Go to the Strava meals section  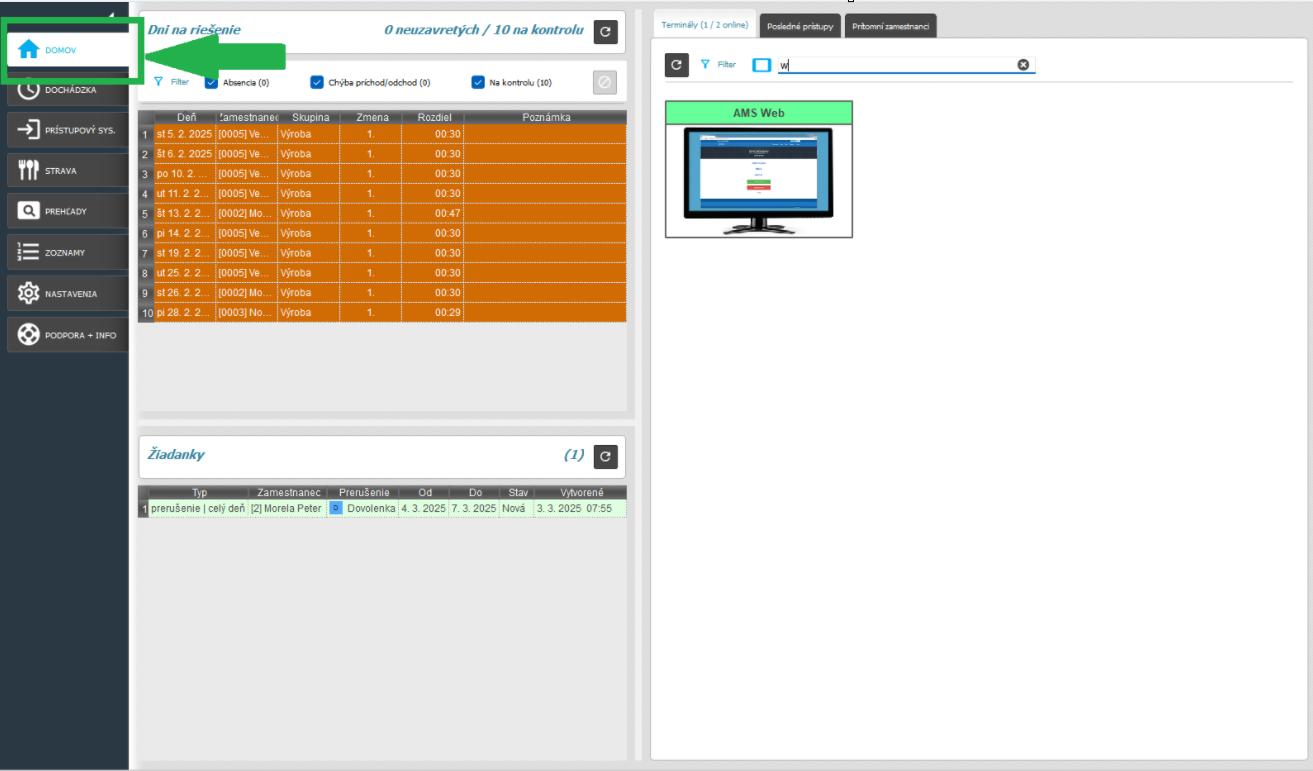pos(66,171)
